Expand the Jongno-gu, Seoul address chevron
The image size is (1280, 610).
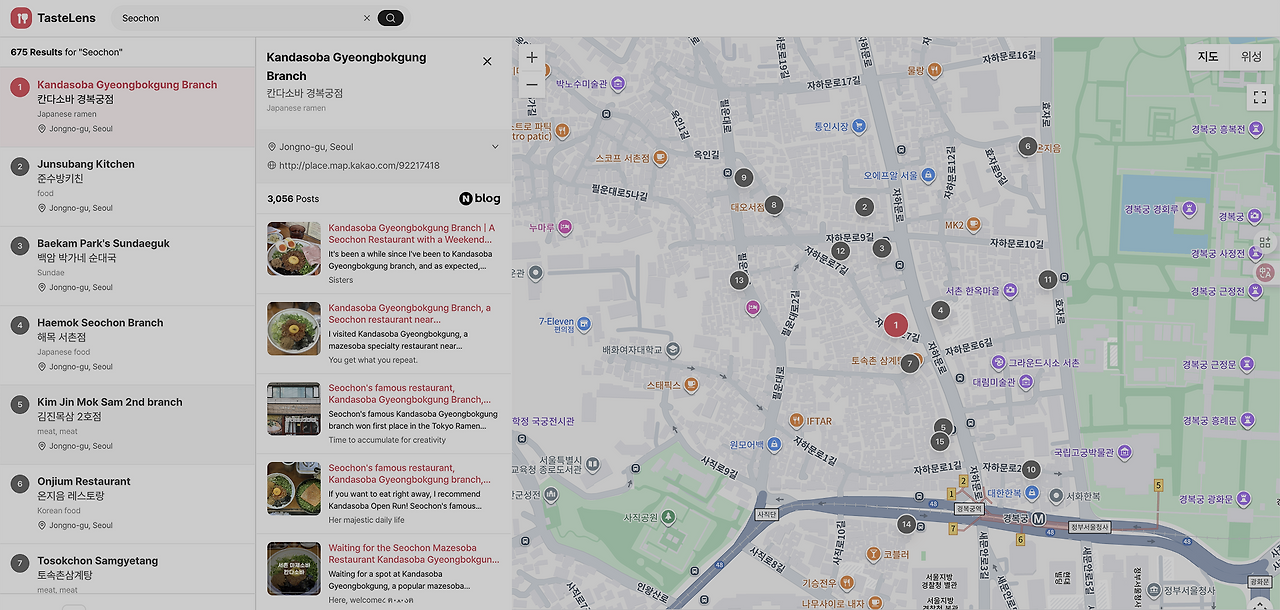495,147
